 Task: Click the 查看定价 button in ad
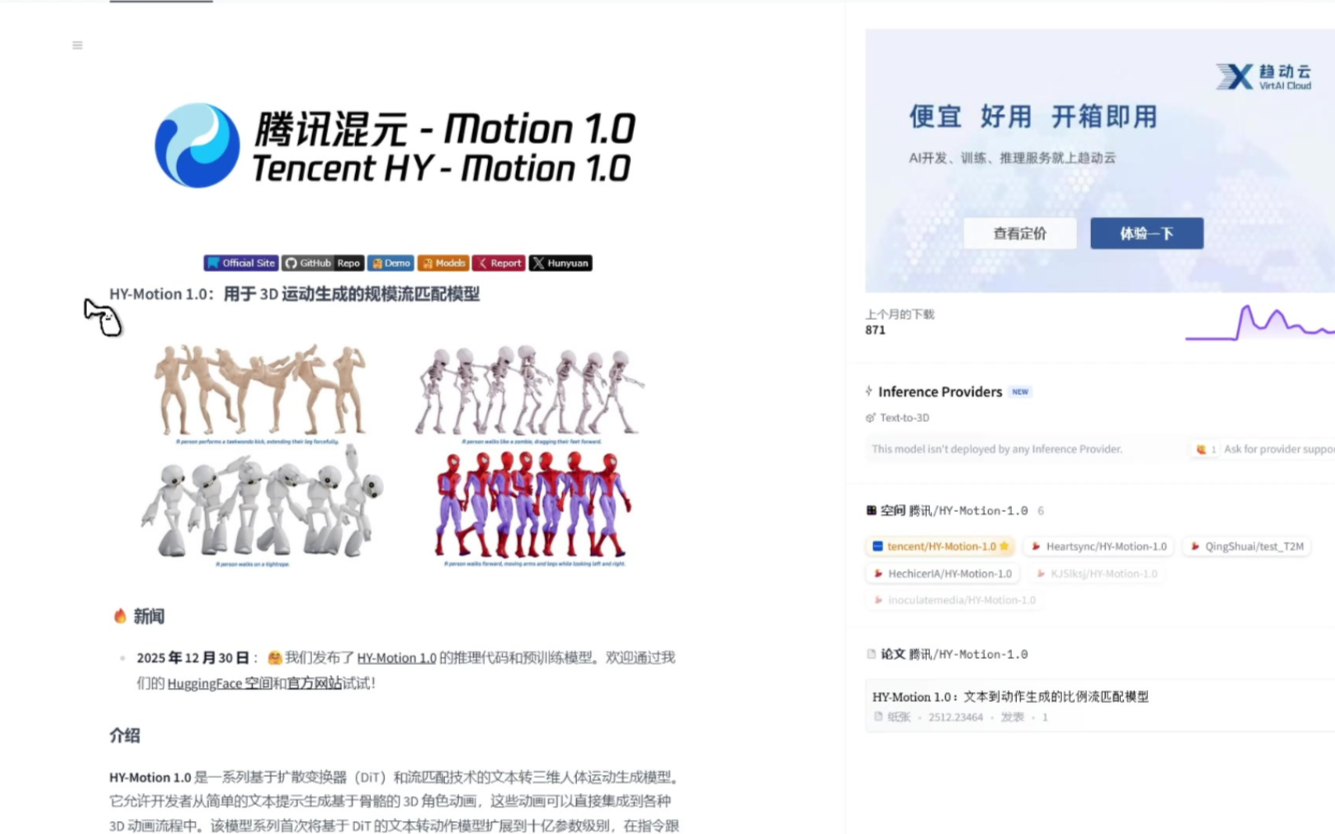[x=1020, y=233]
